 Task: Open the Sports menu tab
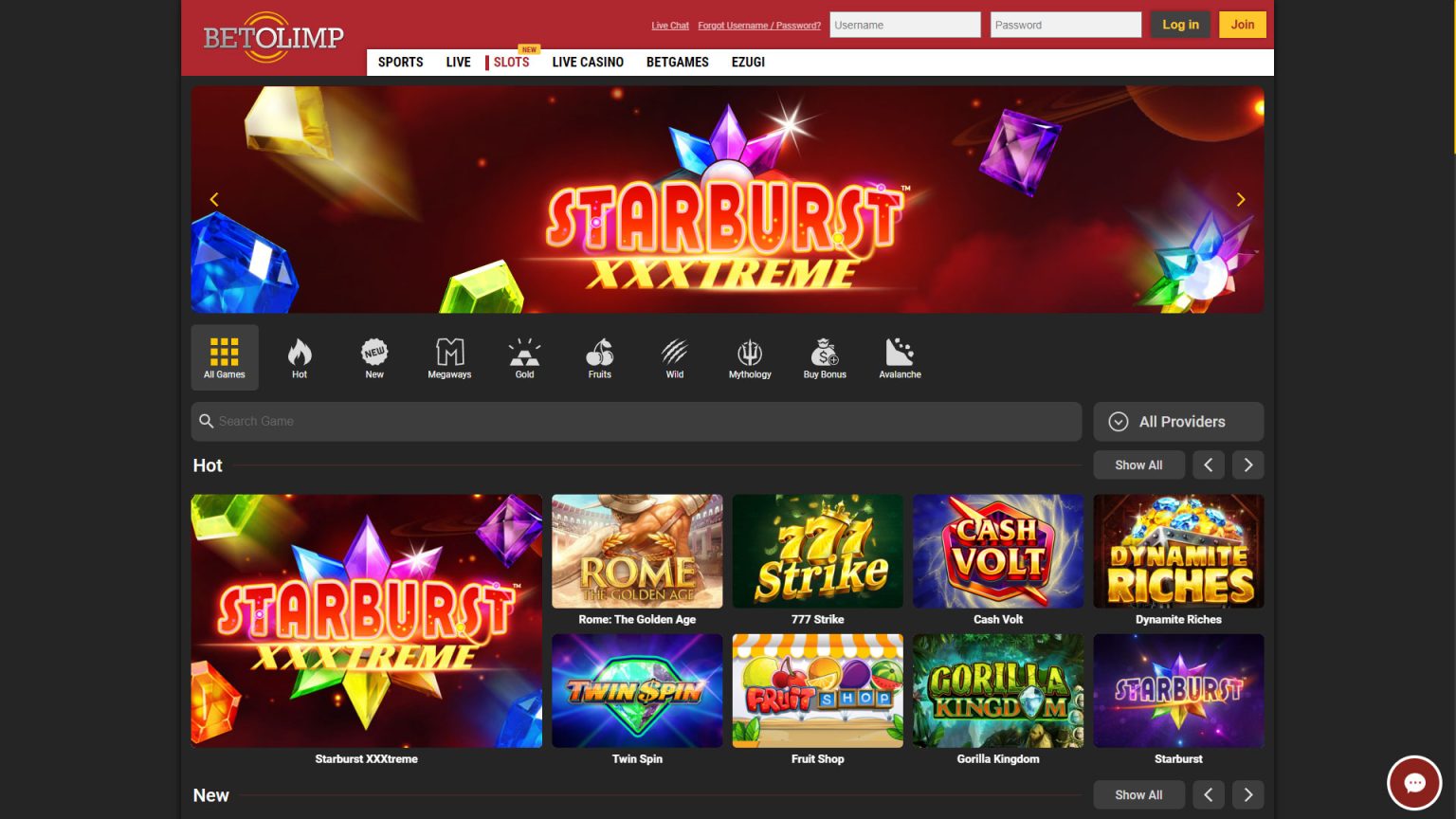(x=401, y=62)
